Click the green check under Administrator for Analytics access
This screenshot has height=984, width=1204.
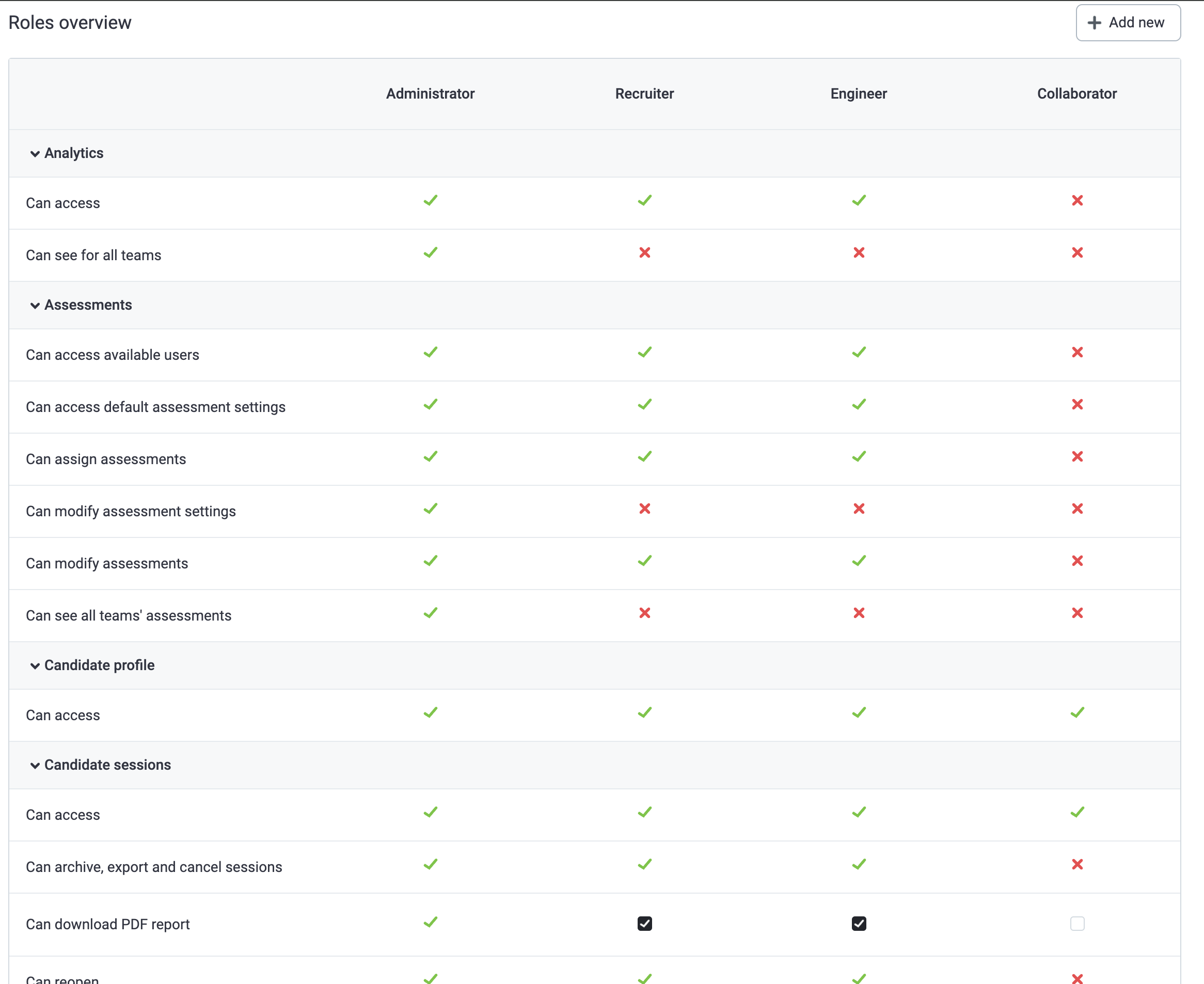430,200
